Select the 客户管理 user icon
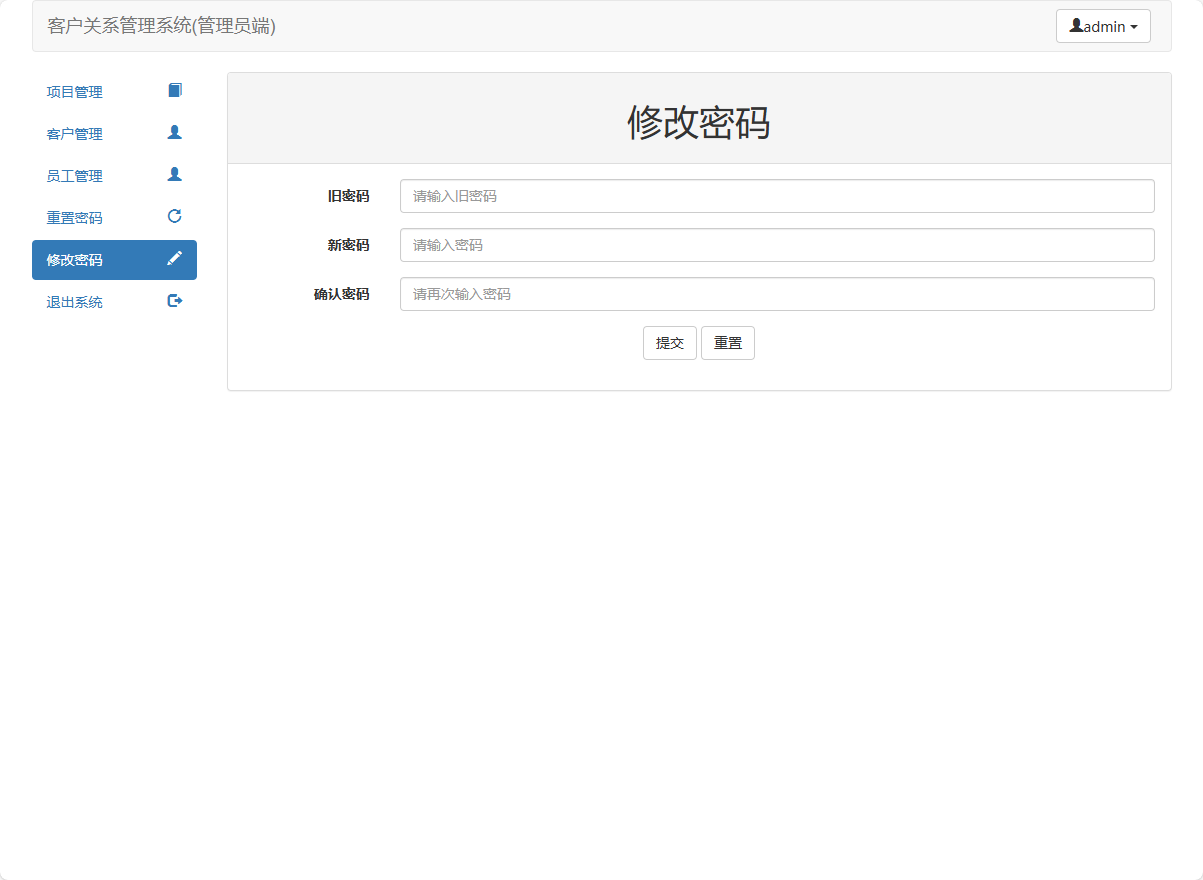 [x=174, y=131]
